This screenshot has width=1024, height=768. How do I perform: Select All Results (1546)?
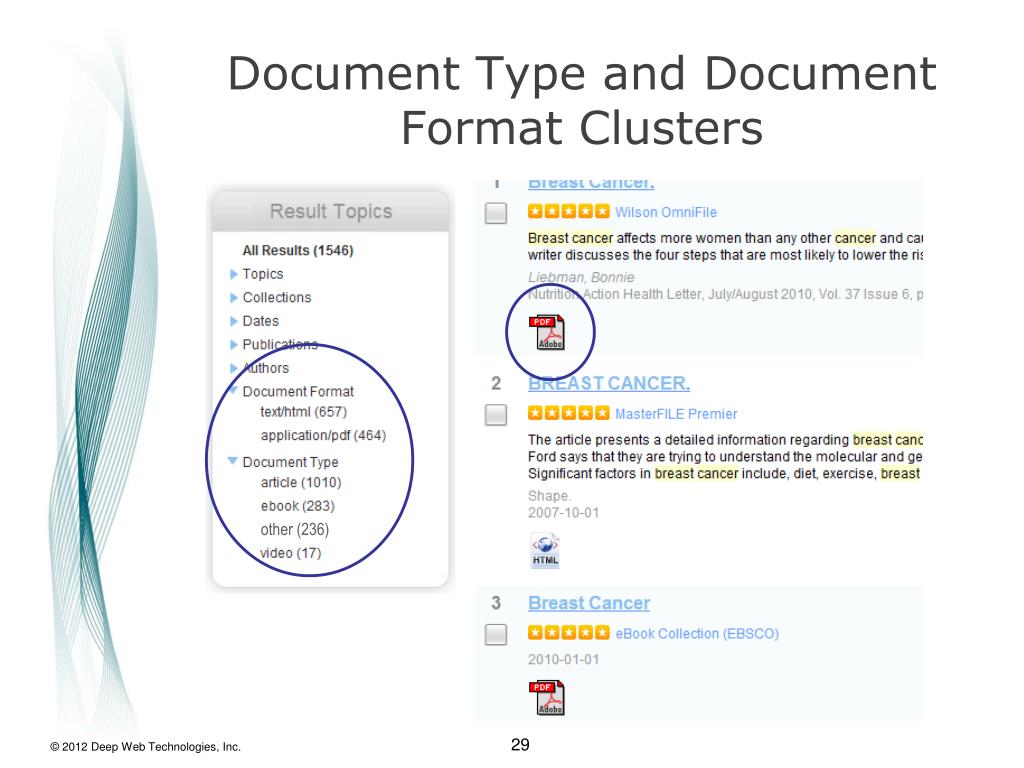[298, 250]
